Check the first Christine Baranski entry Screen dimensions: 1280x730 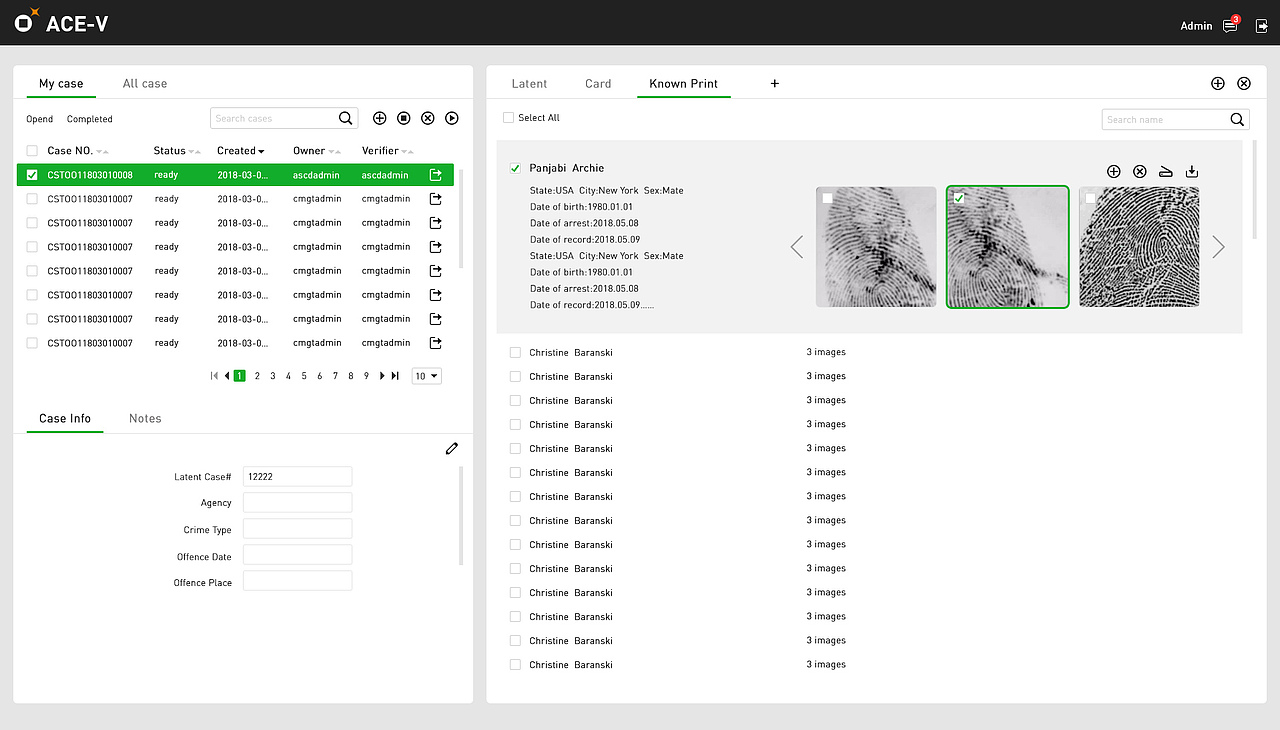point(514,352)
